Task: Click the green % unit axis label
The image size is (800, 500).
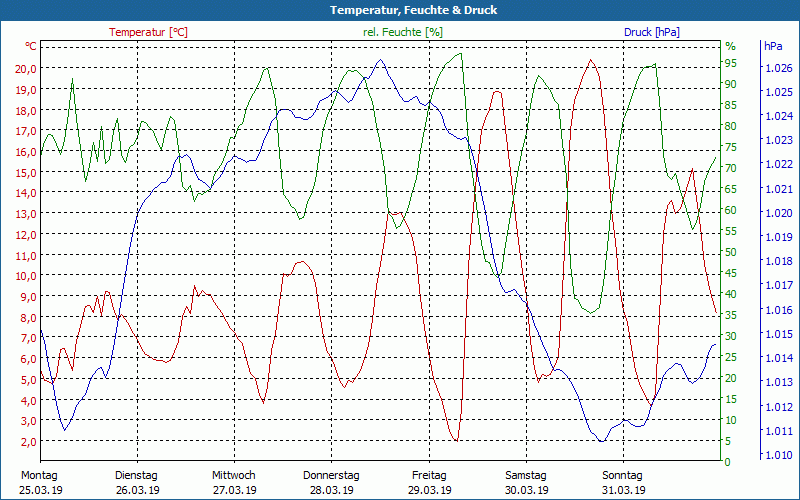Action: (730, 46)
